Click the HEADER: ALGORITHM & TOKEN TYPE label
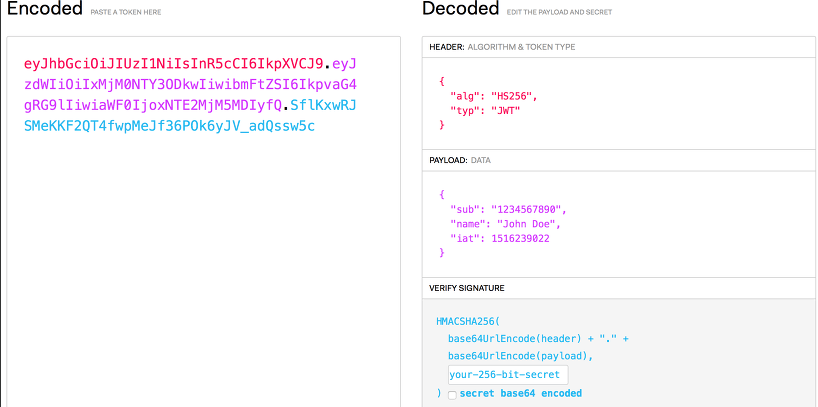This screenshot has height=407, width=818. [x=502, y=47]
